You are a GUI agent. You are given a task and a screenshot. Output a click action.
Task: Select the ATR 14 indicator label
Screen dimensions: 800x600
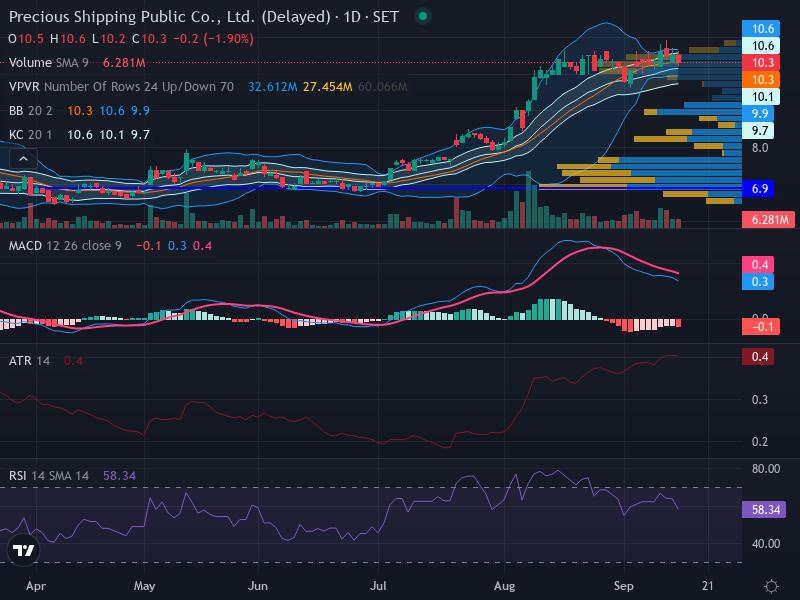click(x=29, y=361)
